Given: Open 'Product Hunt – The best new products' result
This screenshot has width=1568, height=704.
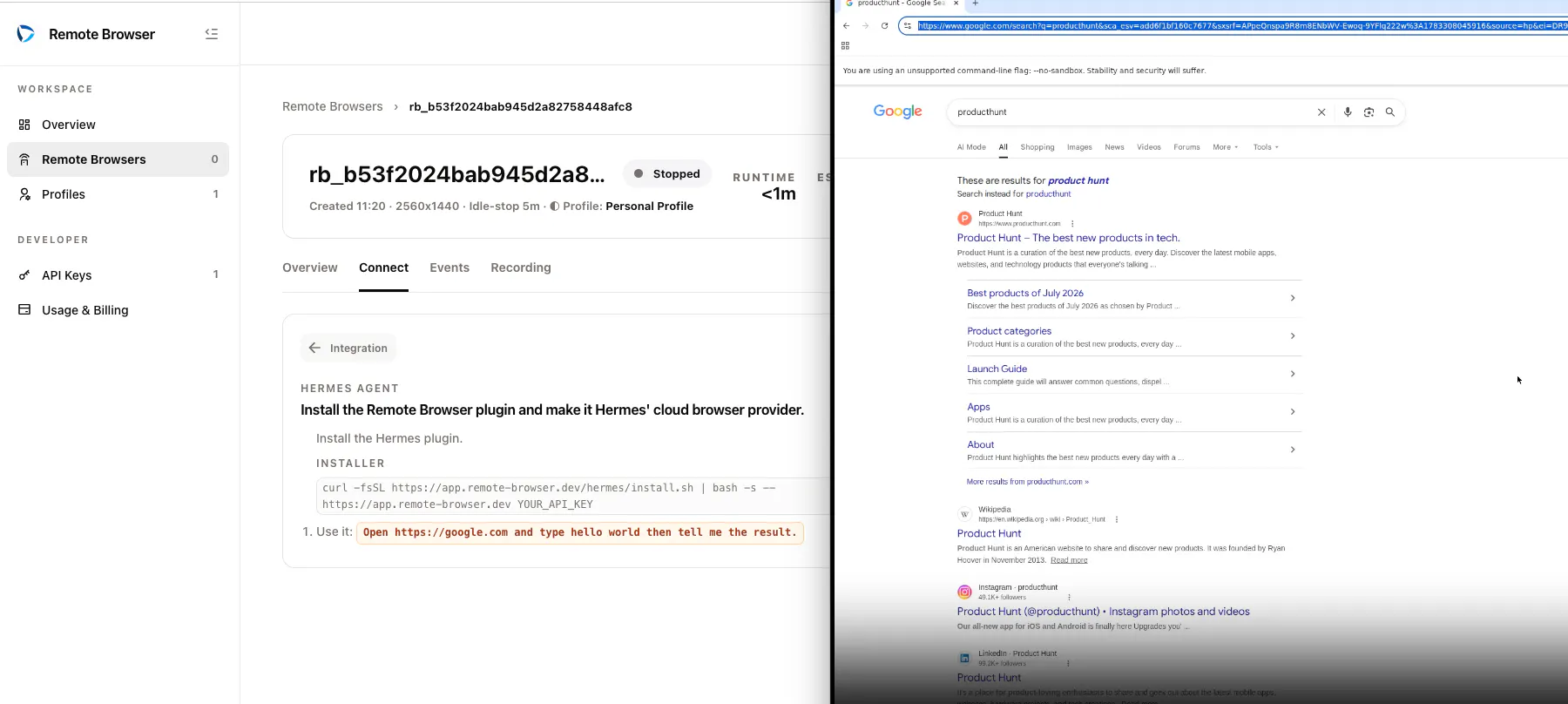Looking at the screenshot, I should tap(1069, 238).
